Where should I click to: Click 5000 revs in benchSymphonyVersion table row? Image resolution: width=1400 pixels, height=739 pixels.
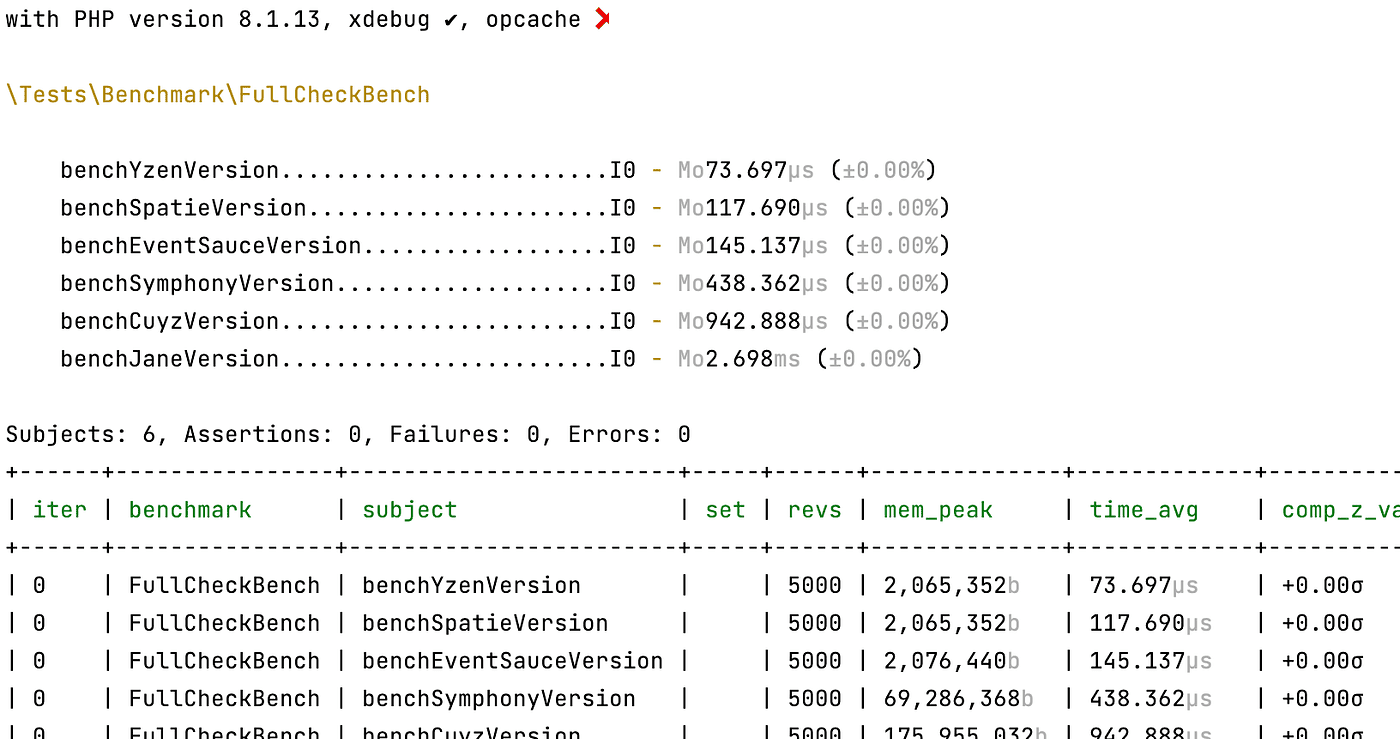pos(815,698)
